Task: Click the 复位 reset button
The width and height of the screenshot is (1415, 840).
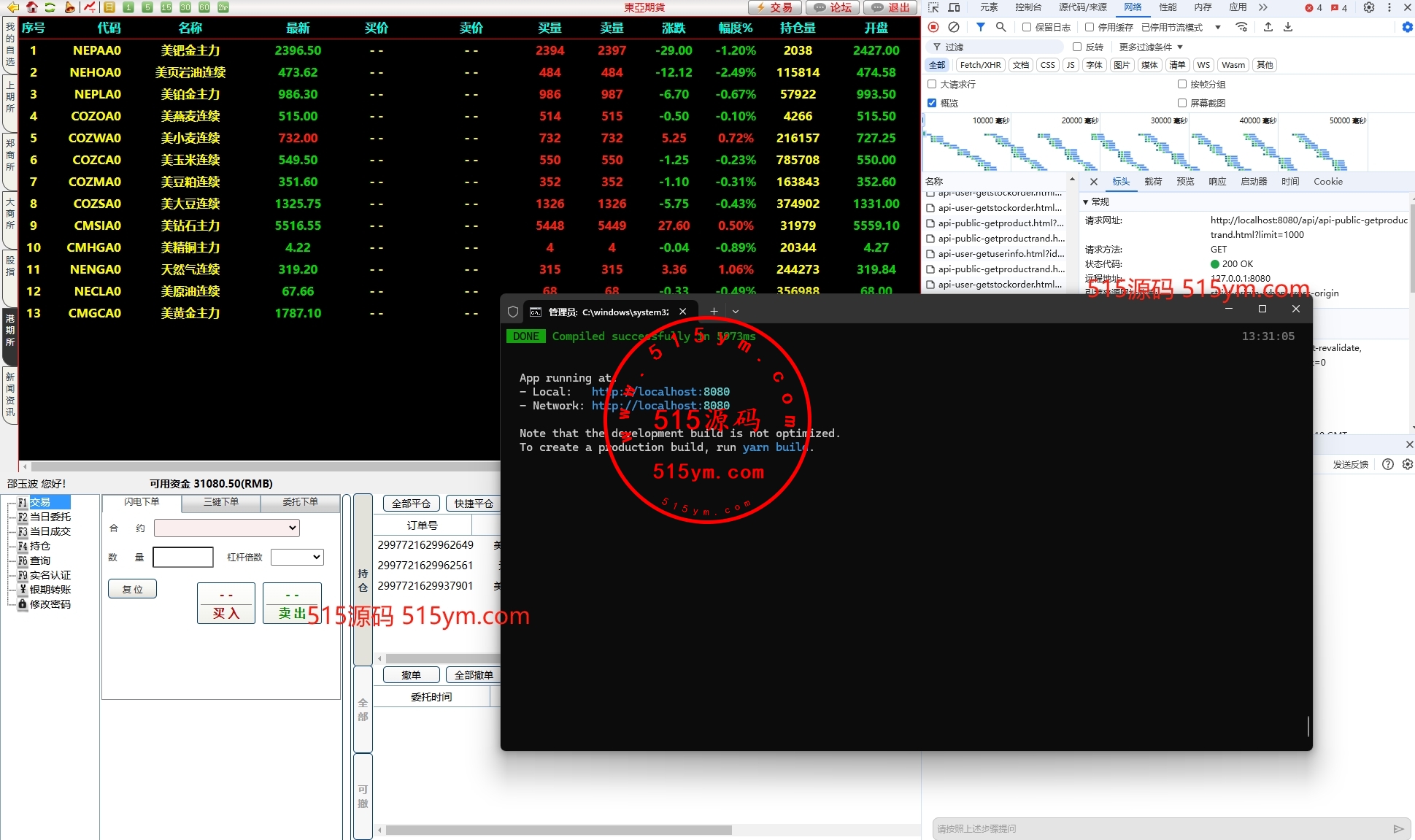Action: point(132,589)
